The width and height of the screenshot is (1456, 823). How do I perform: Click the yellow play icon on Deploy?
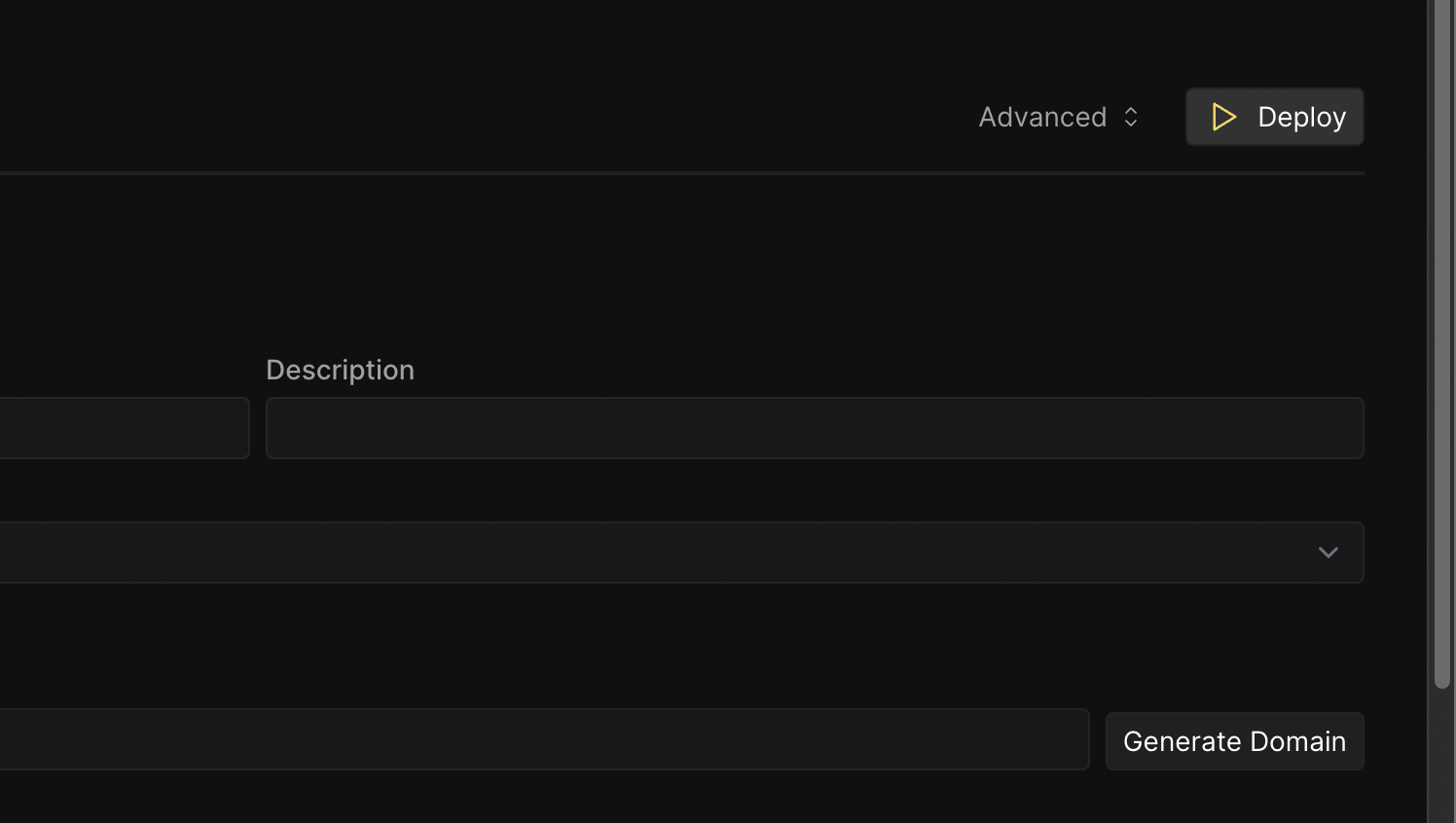tap(1223, 118)
